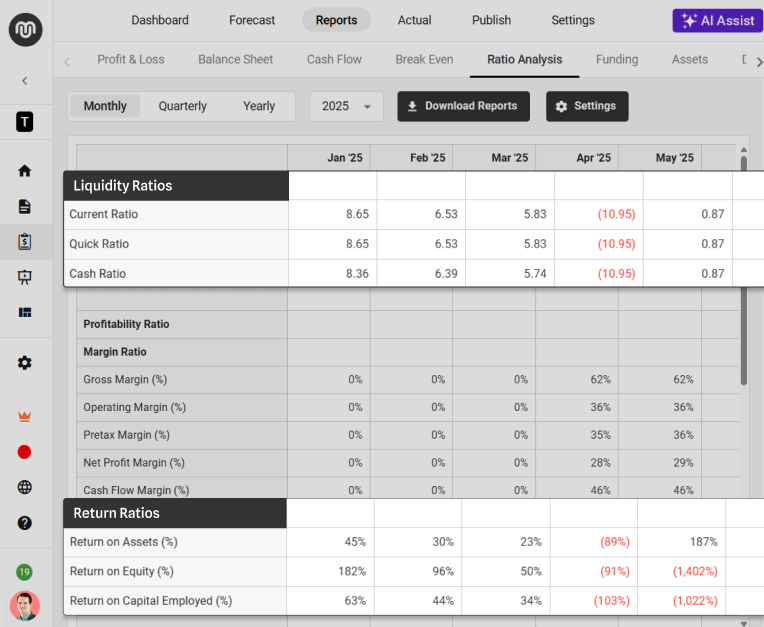Click the dashboard layout icon in sidebar
The image size is (764, 627).
click(x=25, y=312)
